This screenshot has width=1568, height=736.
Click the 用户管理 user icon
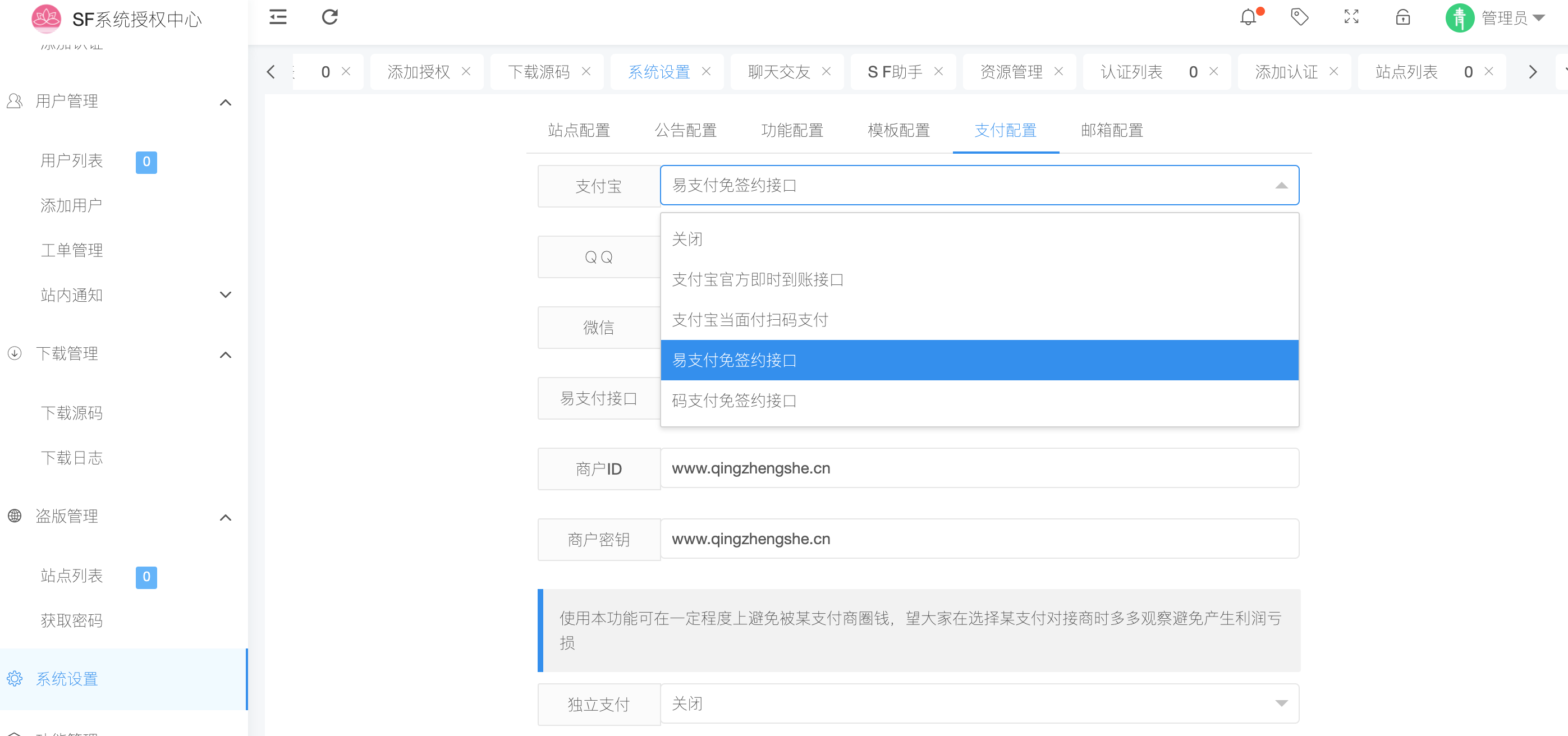15,101
